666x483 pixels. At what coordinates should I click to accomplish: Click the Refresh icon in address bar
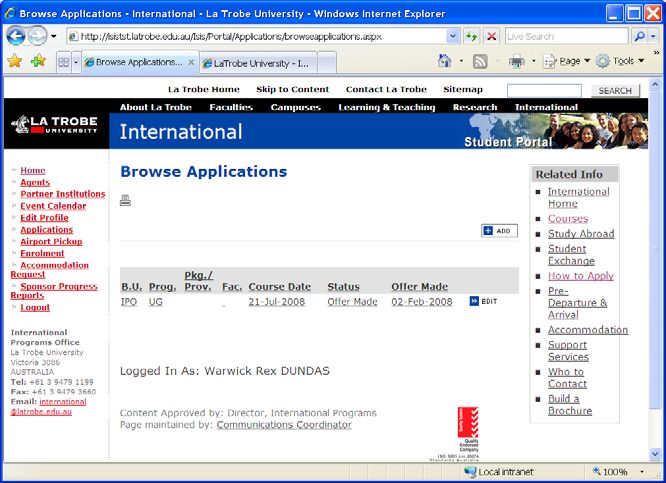tap(471, 37)
